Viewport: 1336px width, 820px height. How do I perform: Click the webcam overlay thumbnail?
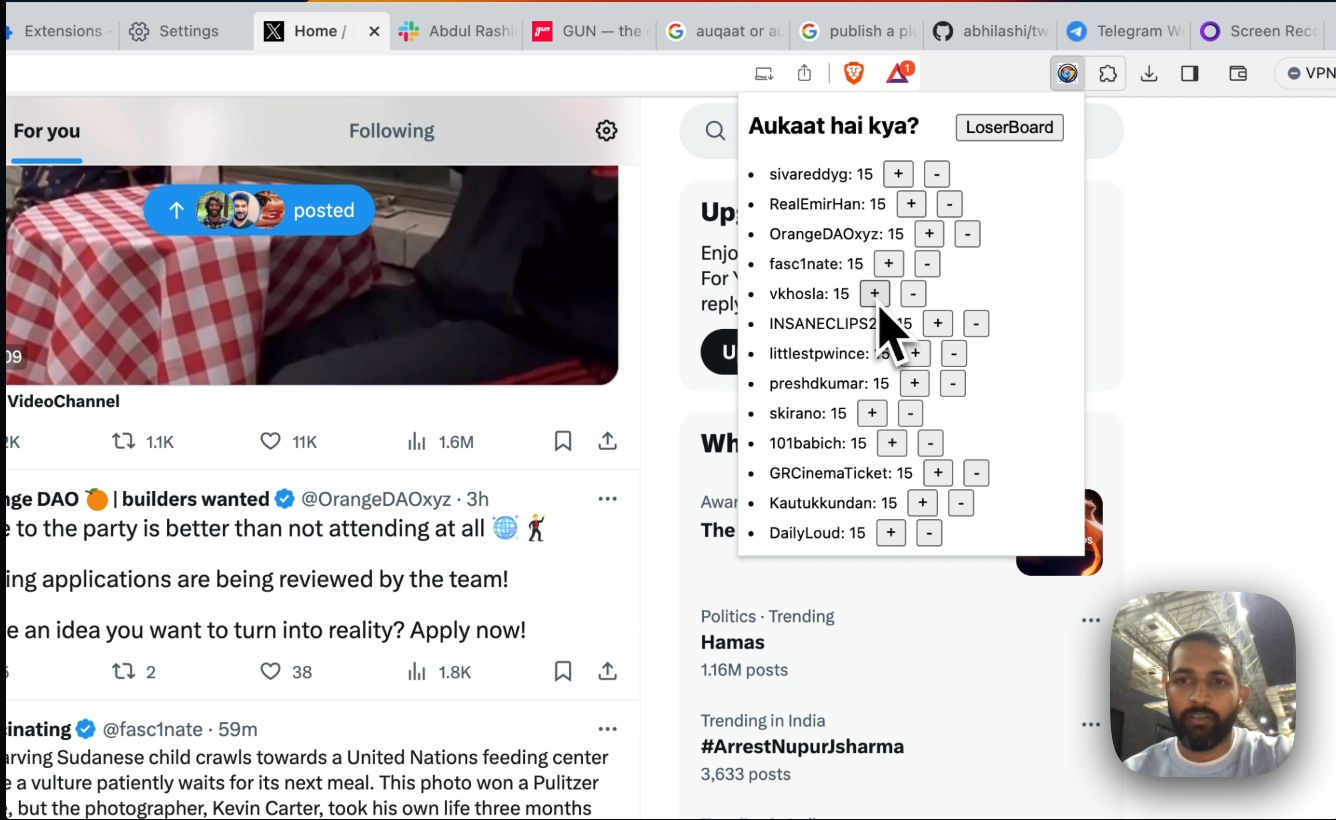click(x=1203, y=684)
